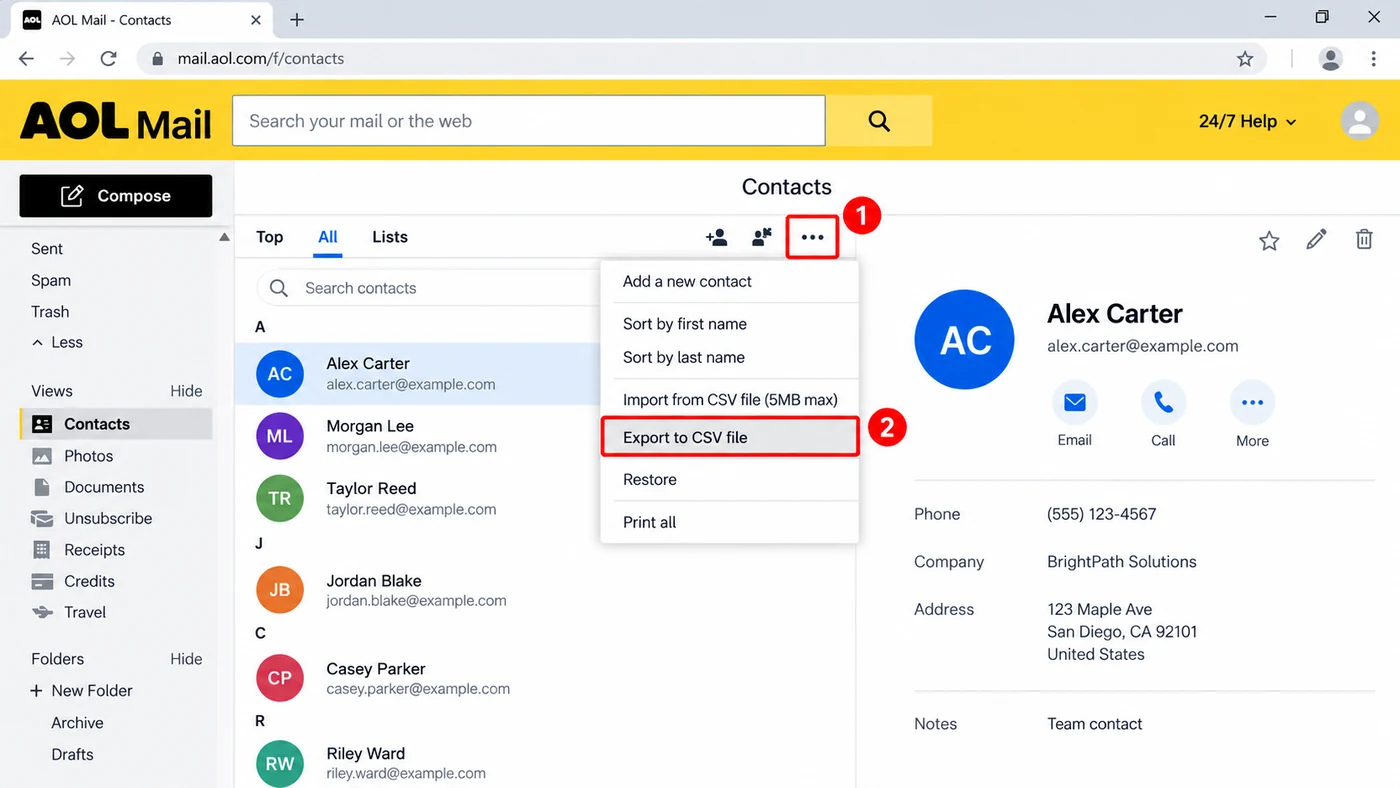Click the browser back arrow
The width and height of the screenshot is (1400, 788).
[x=26, y=59]
